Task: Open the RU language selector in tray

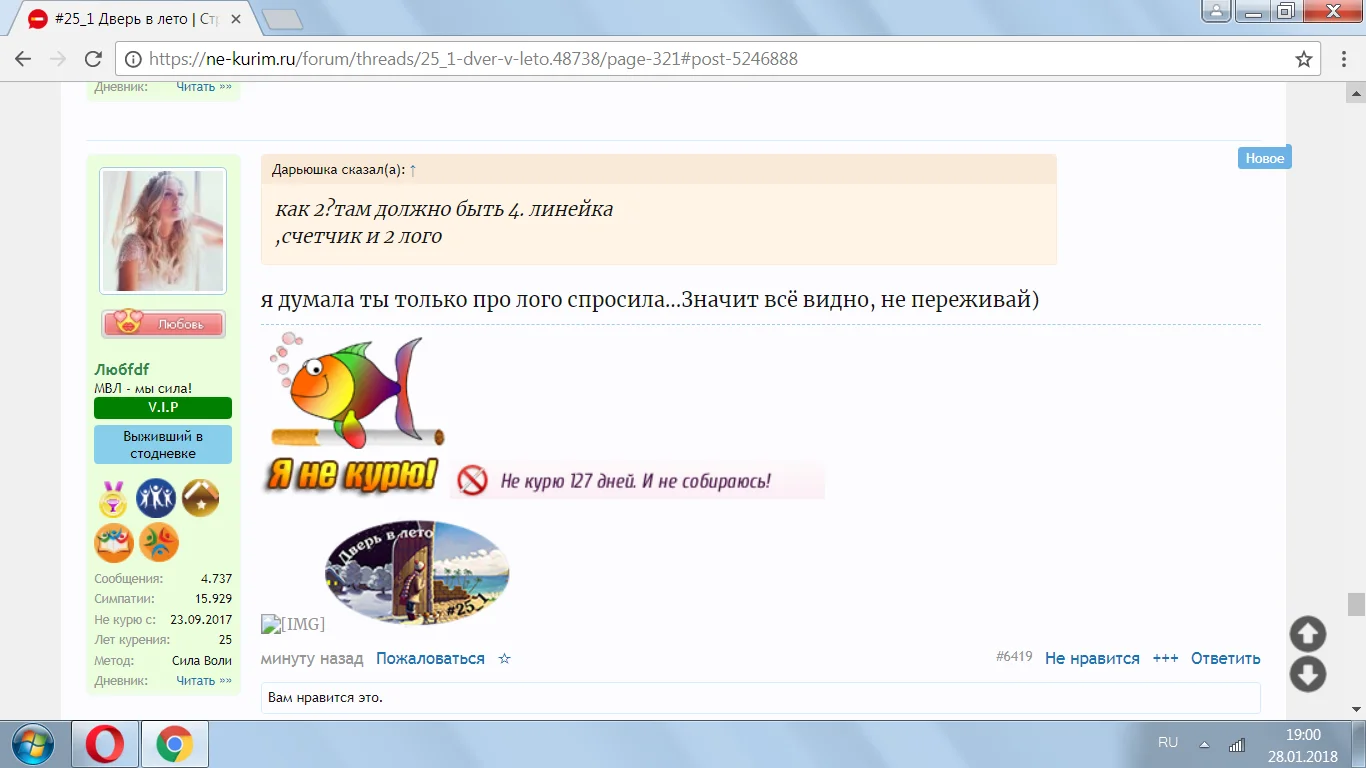Action: pos(1167,742)
